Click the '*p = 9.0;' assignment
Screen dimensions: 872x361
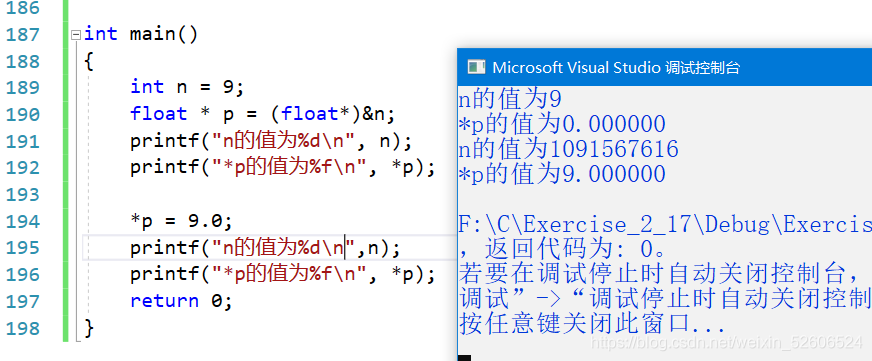click(181, 221)
